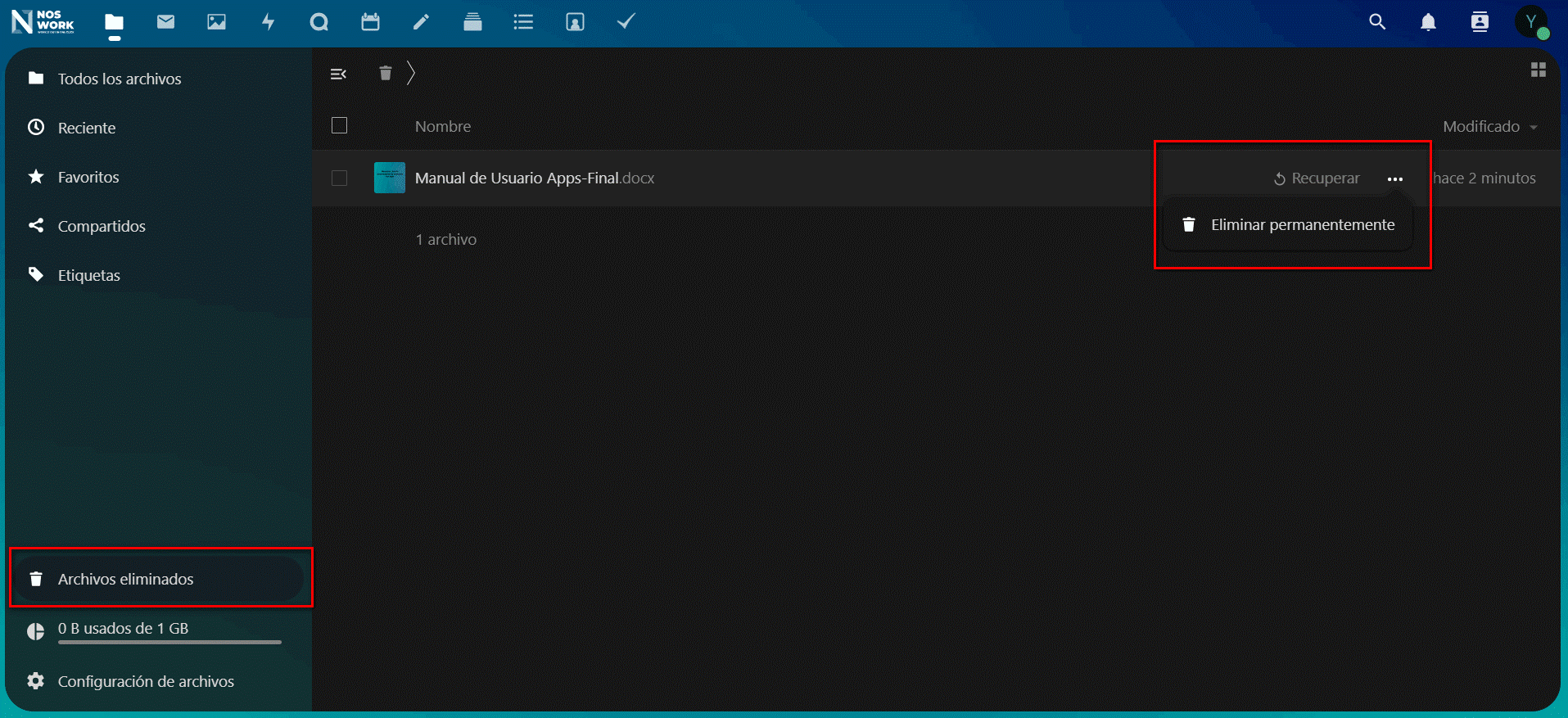Open the Files app icon

point(115,22)
